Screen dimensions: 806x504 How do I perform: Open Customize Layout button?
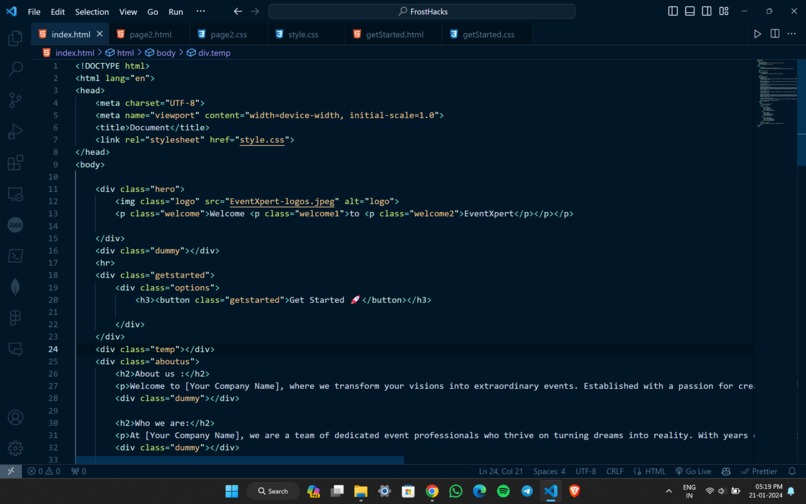tap(724, 11)
